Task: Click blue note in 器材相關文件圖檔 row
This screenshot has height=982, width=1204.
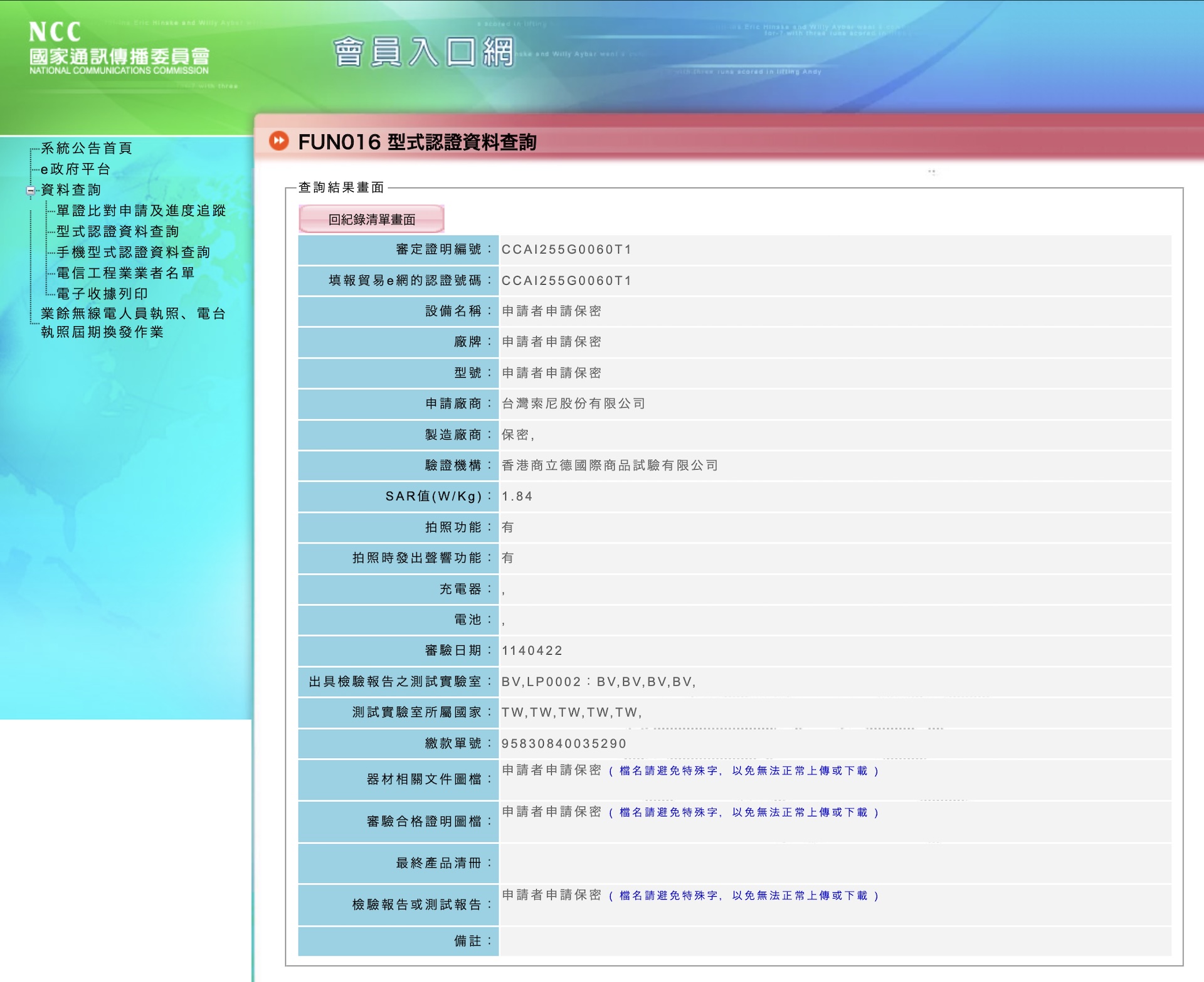Action: click(x=743, y=771)
